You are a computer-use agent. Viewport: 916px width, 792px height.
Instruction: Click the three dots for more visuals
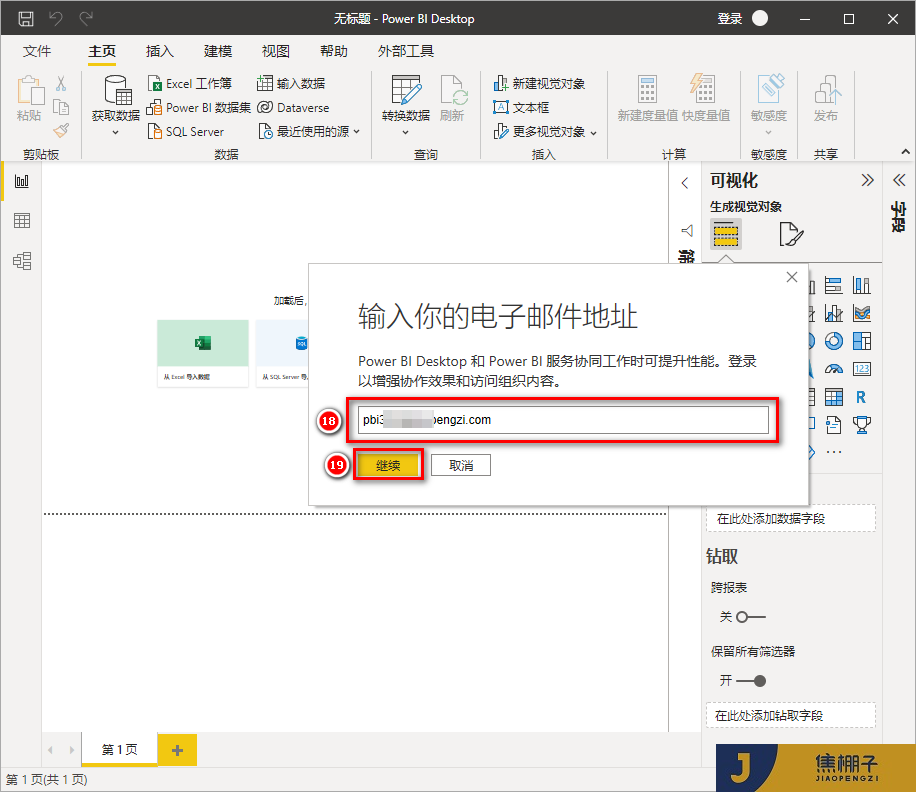click(x=834, y=452)
